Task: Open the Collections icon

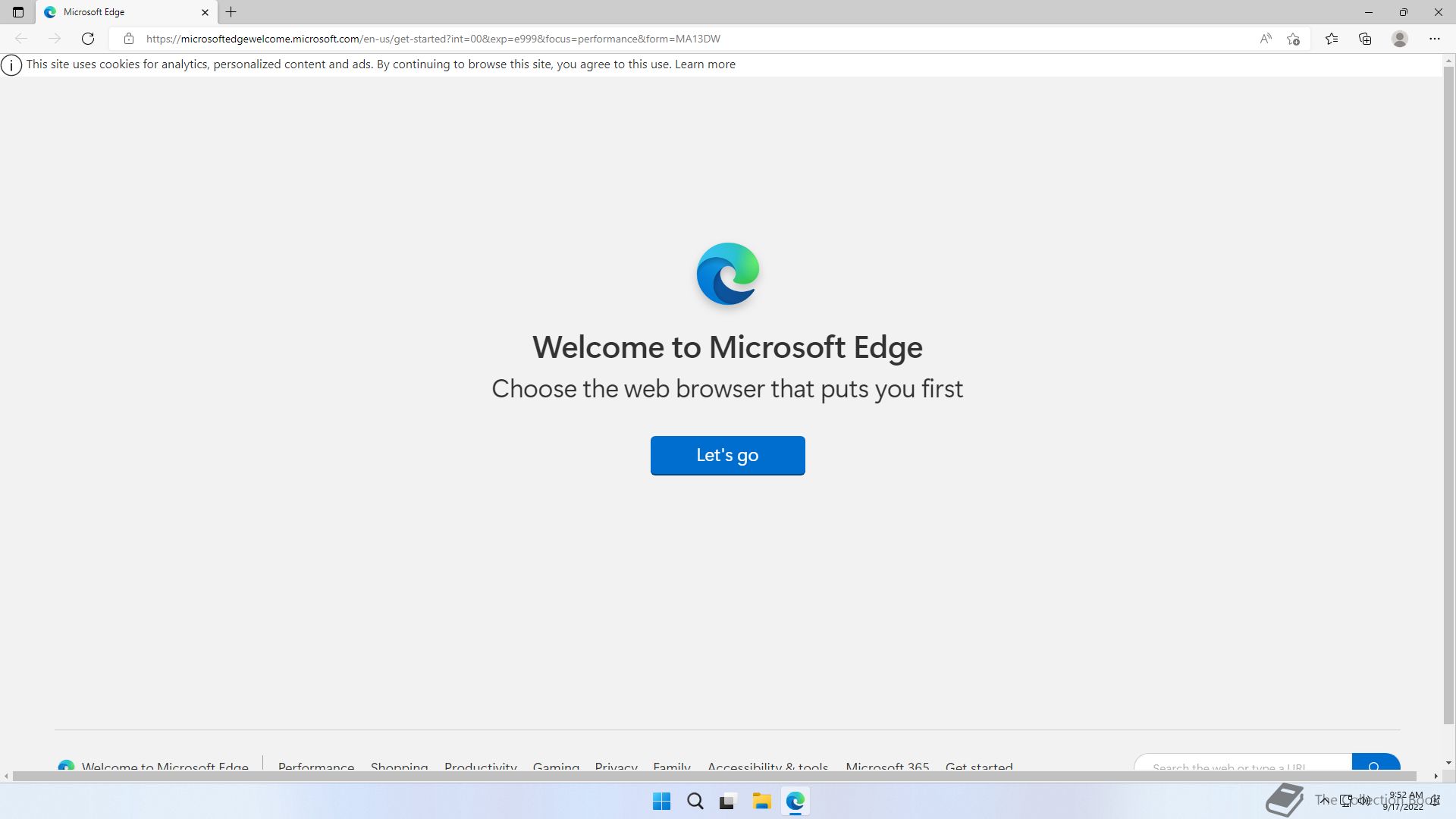Action: click(x=1365, y=39)
